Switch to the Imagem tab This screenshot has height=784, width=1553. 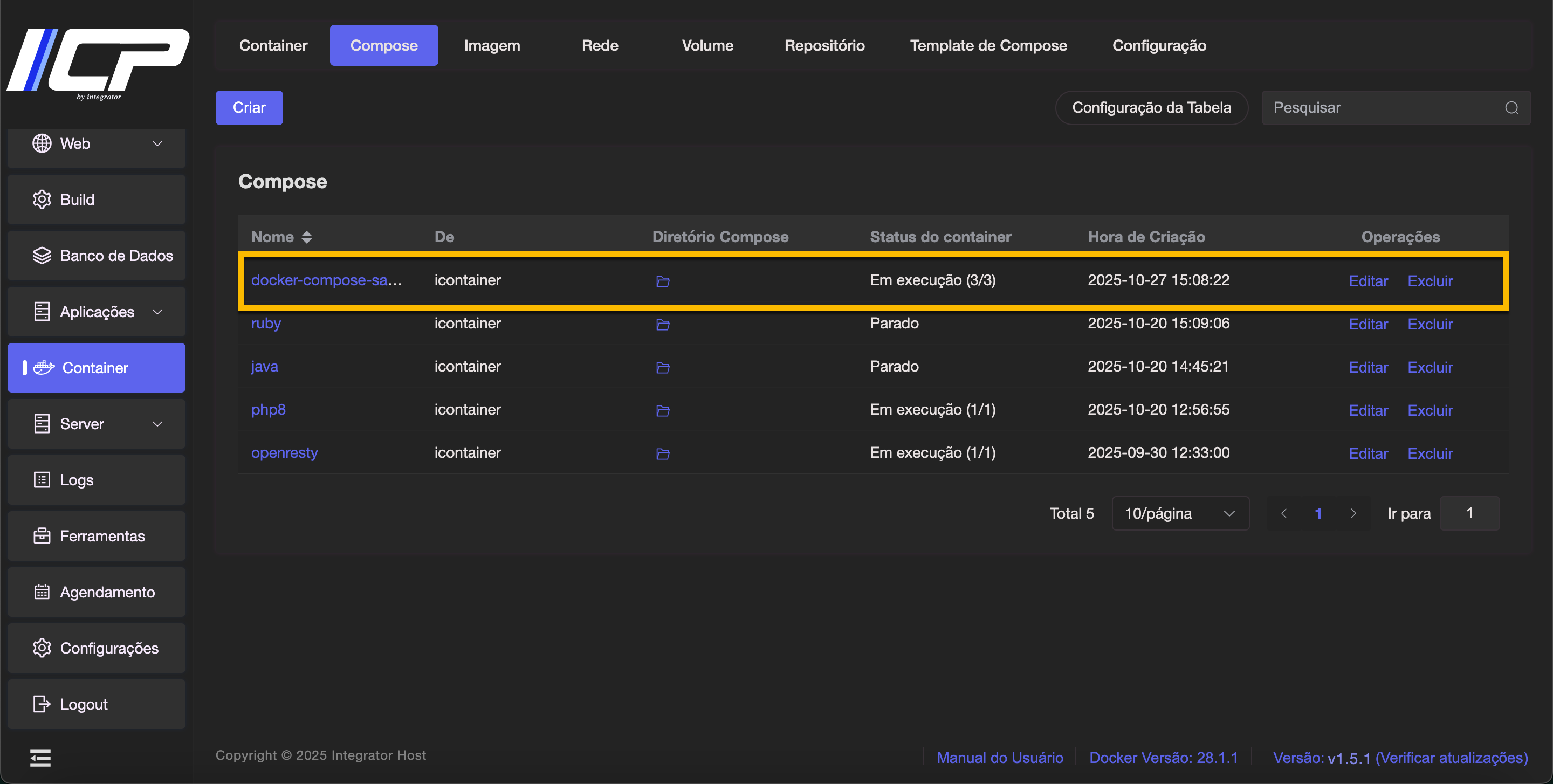(492, 45)
